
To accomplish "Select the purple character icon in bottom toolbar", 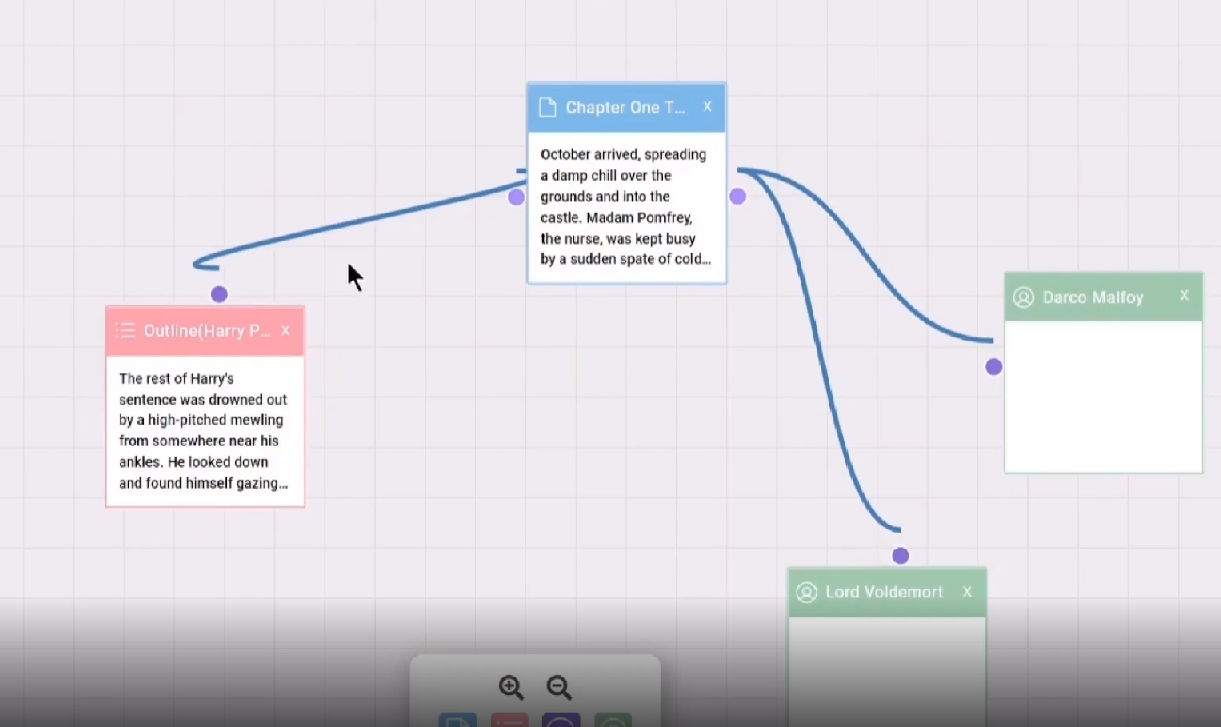I will [561, 721].
